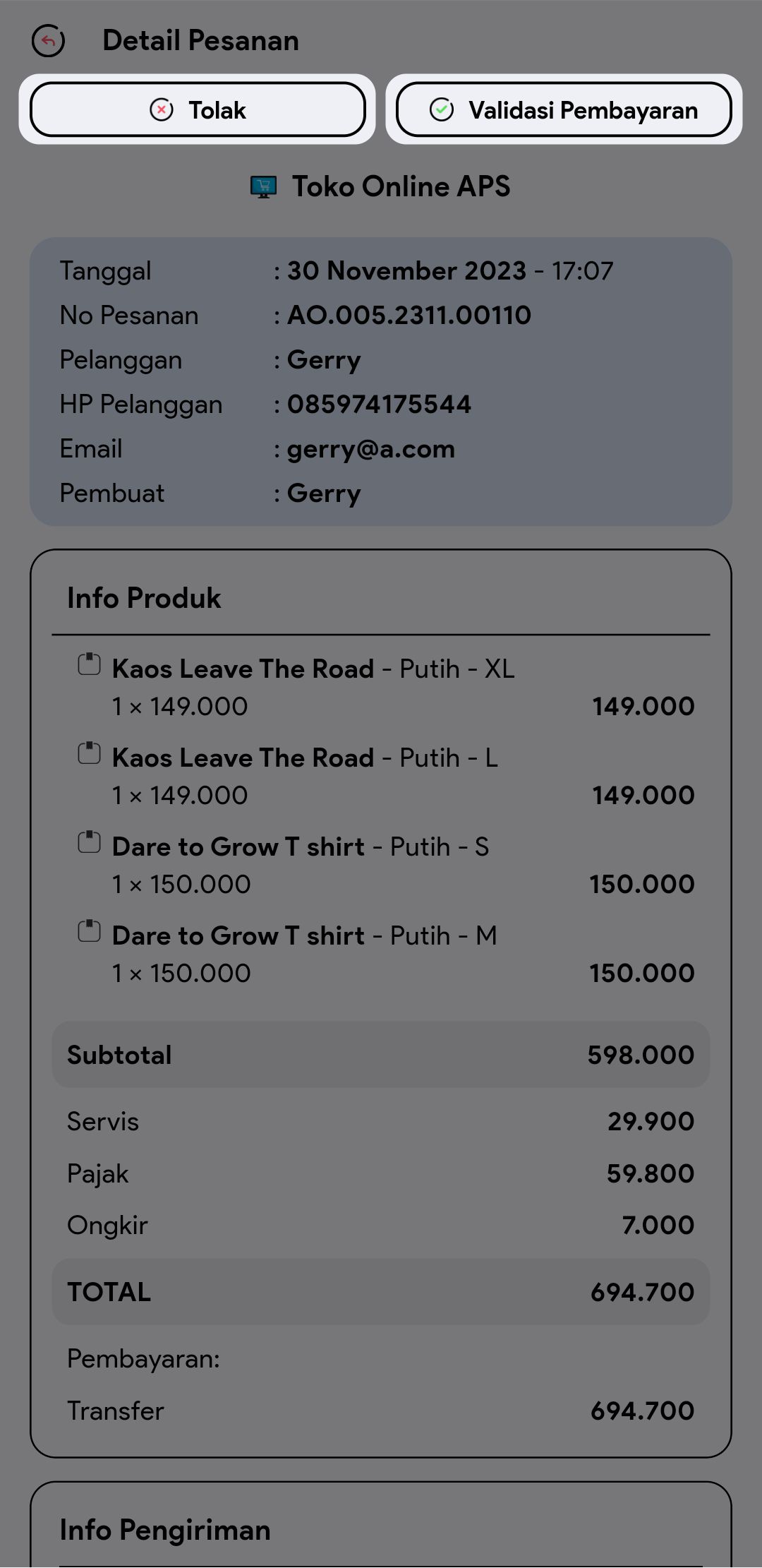Click the green checkmark validation icon
This screenshot has height=1568, width=762.
click(442, 110)
